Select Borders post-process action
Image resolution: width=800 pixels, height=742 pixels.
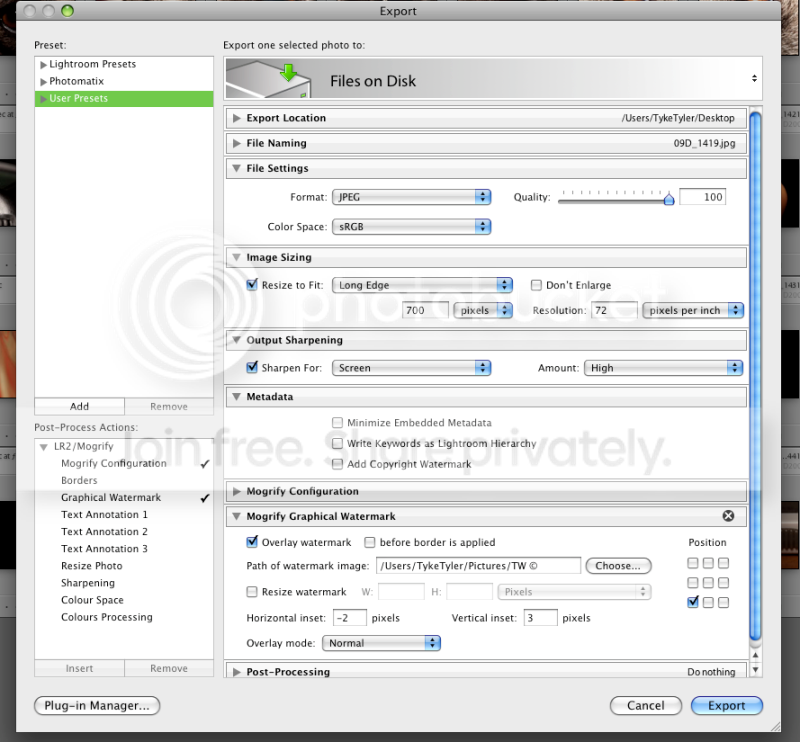(79, 481)
